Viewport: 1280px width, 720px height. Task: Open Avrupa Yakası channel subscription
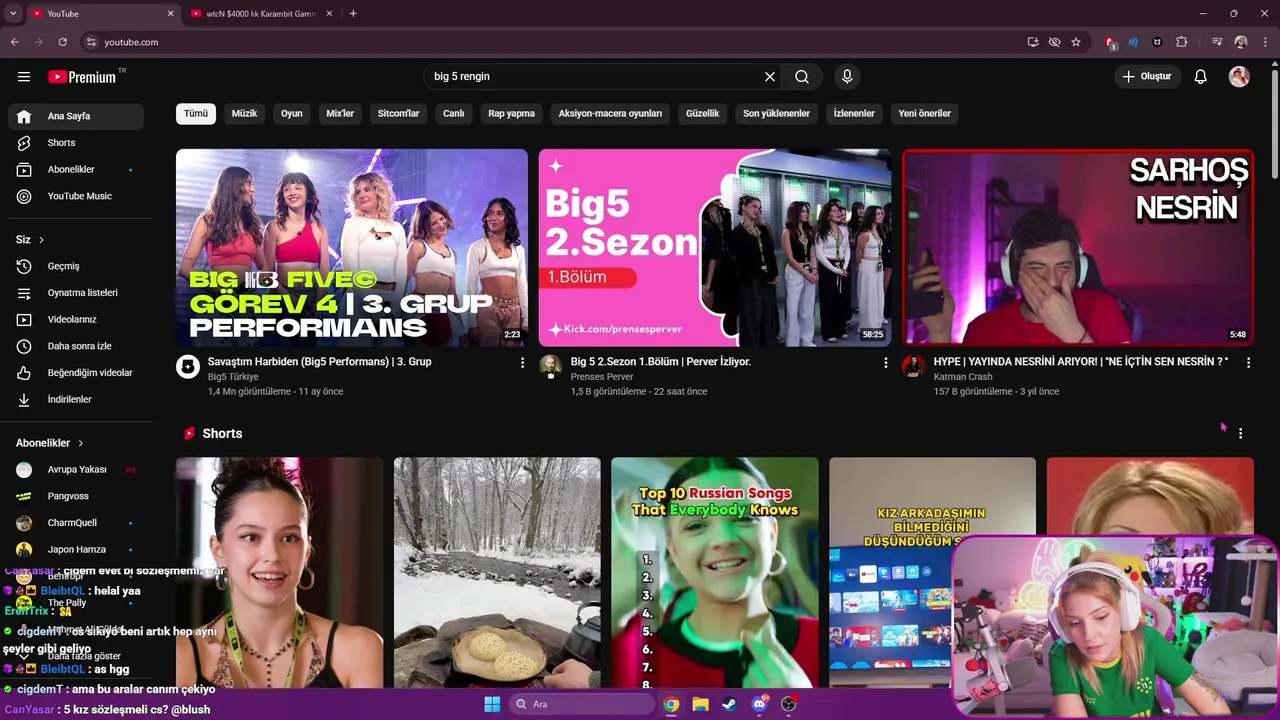[76, 470]
